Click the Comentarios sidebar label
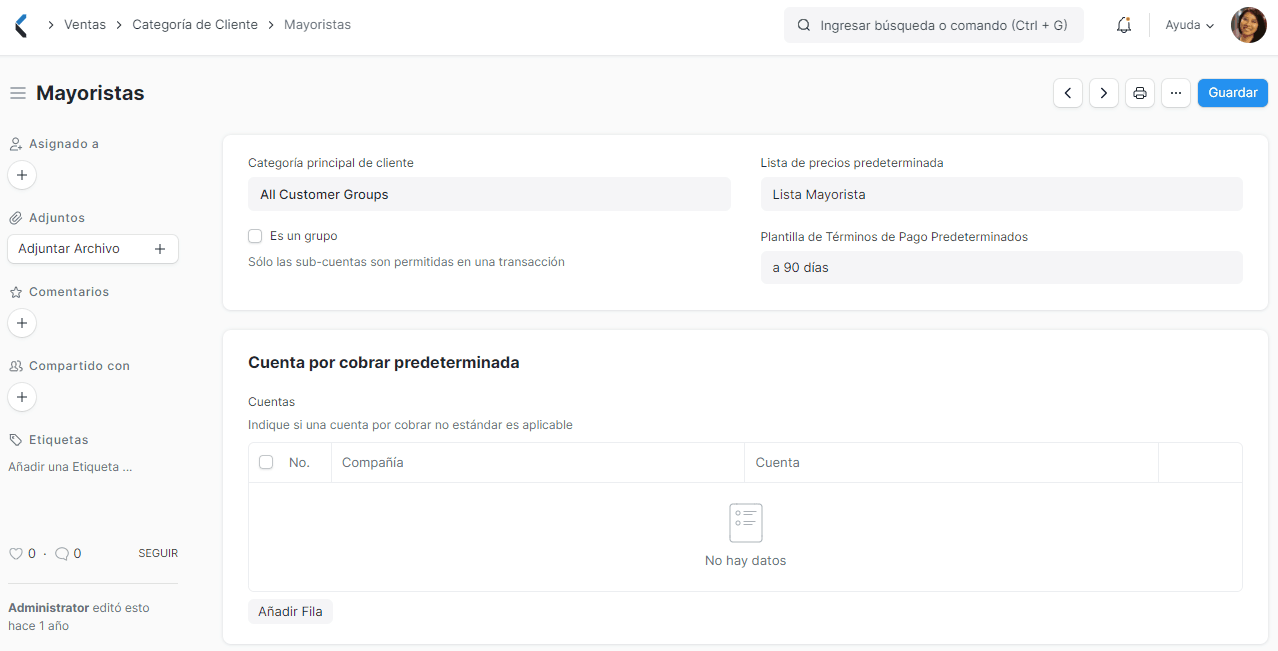The image size is (1278, 651). click(69, 292)
